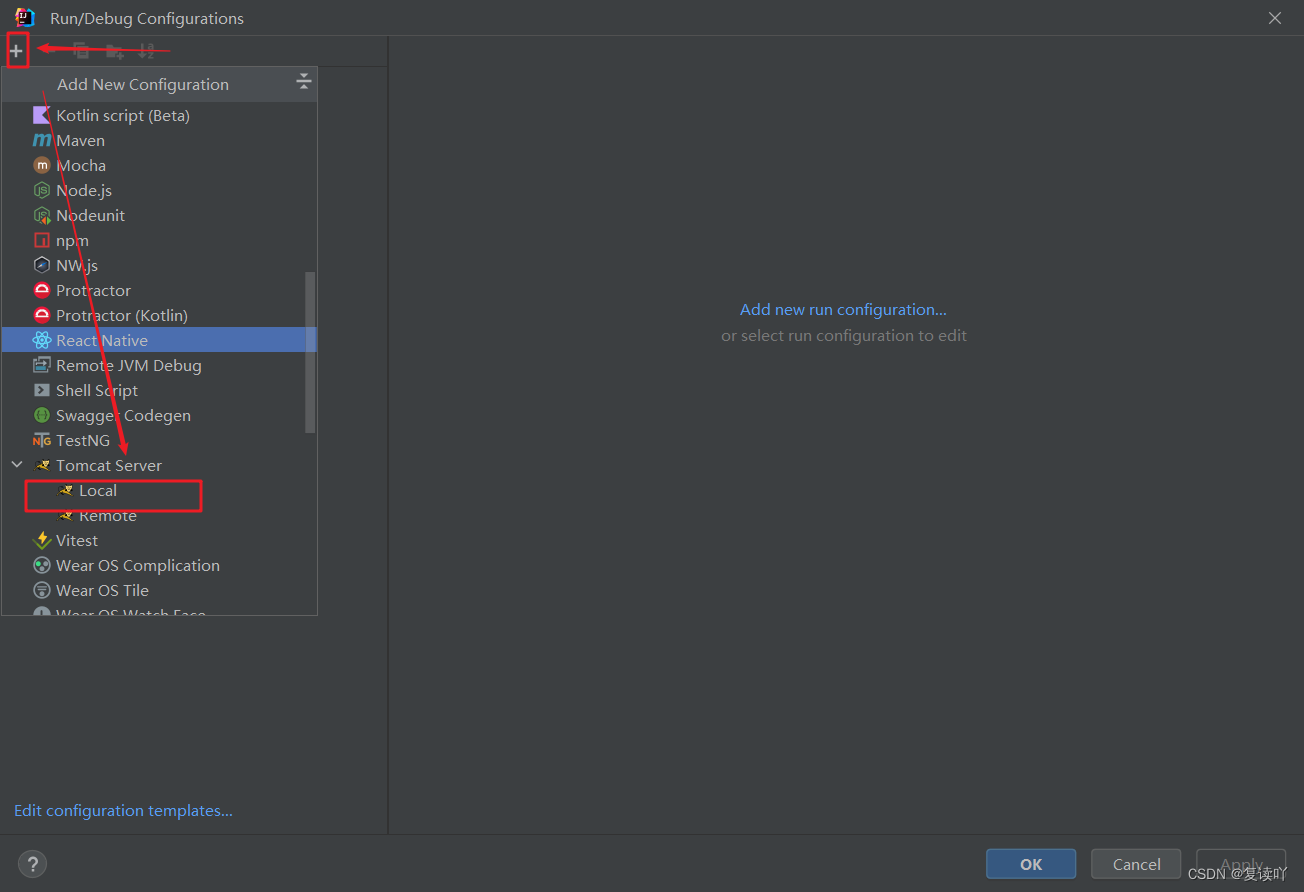Select the Wear OS Complication icon
The image size is (1304, 892).
(41, 565)
